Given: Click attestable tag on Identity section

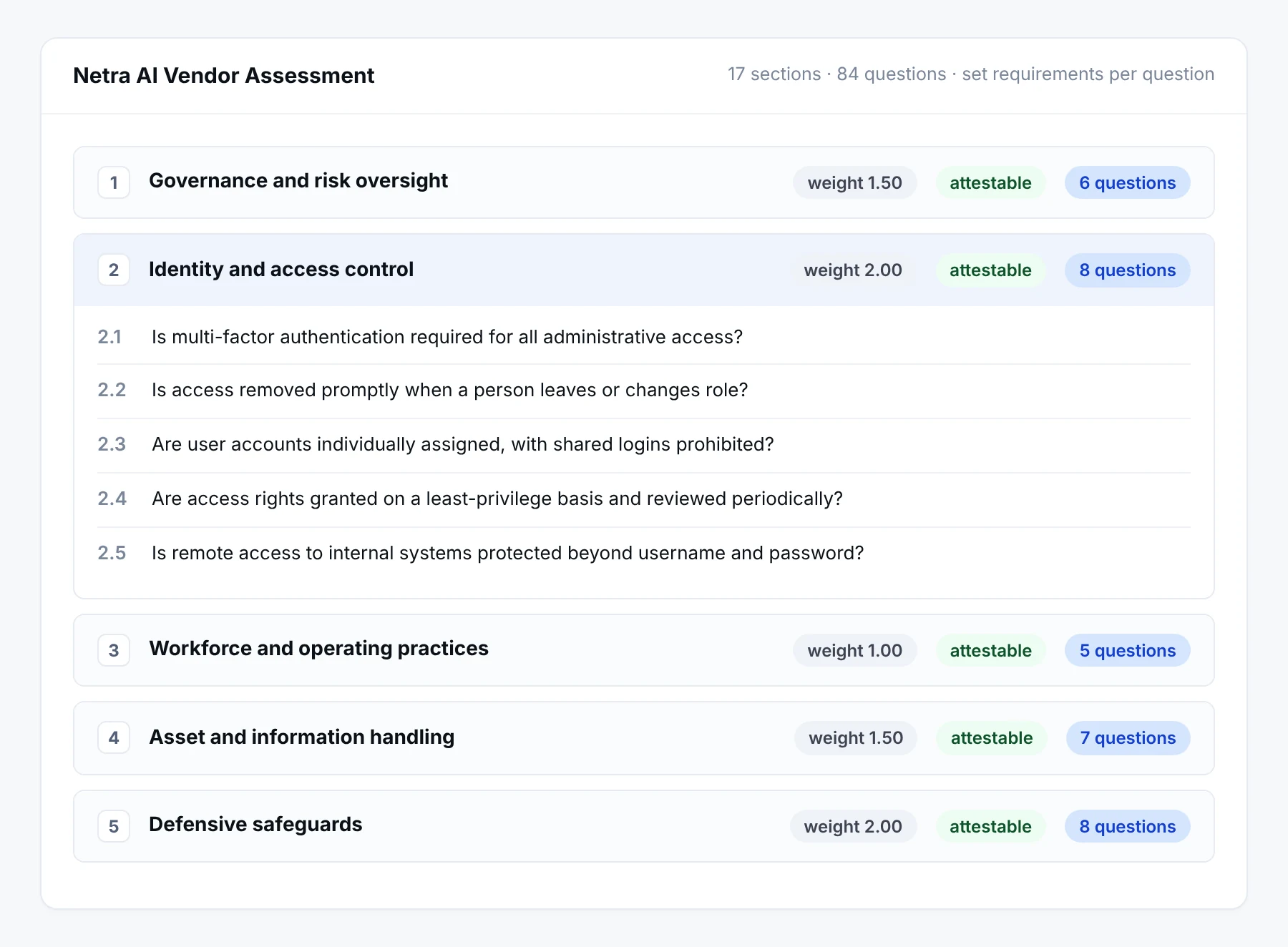Looking at the screenshot, I should [990, 270].
